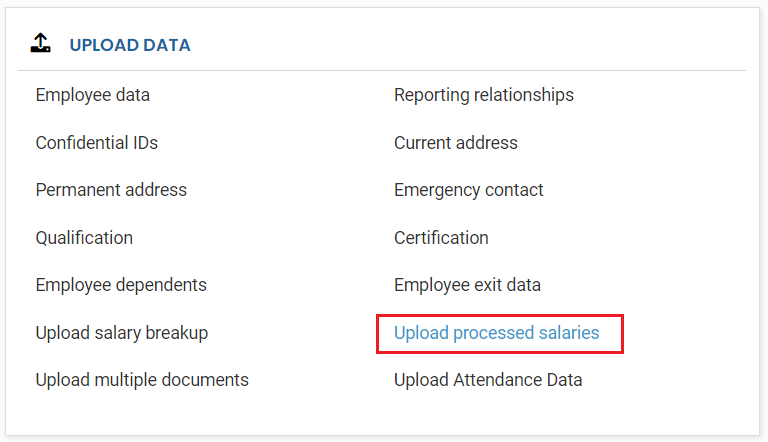Open the Qualification upload link
Viewport: 768px width, 442px height.
(84, 238)
